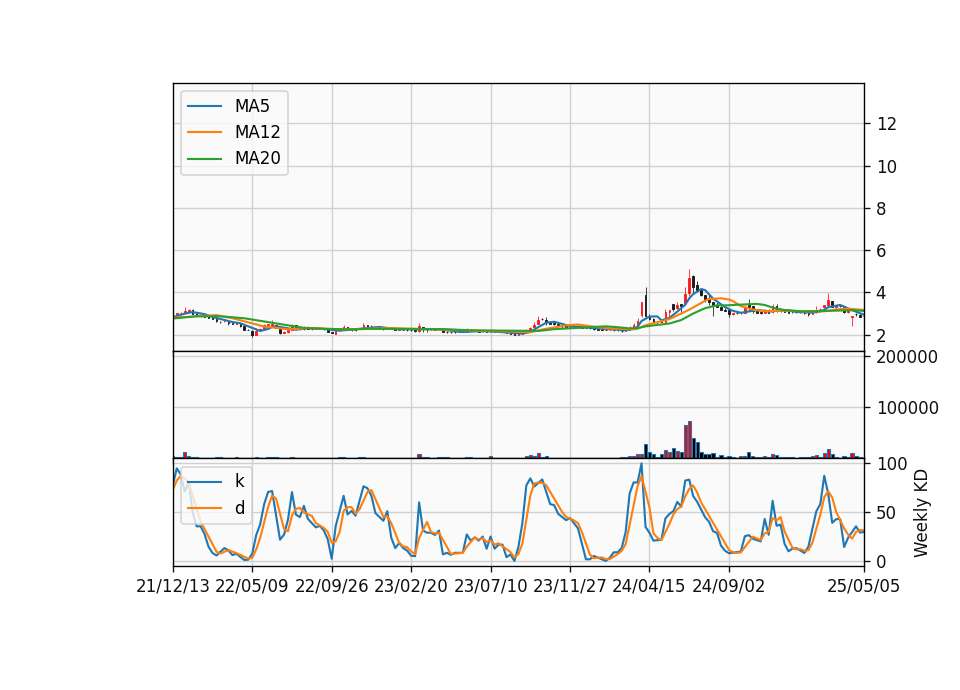Click the KD axis value 50
This screenshot has width=960, height=690.
pos(887,512)
